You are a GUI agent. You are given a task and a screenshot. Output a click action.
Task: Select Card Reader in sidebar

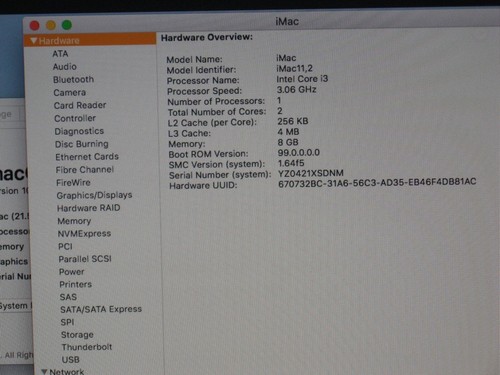point(80,105)
